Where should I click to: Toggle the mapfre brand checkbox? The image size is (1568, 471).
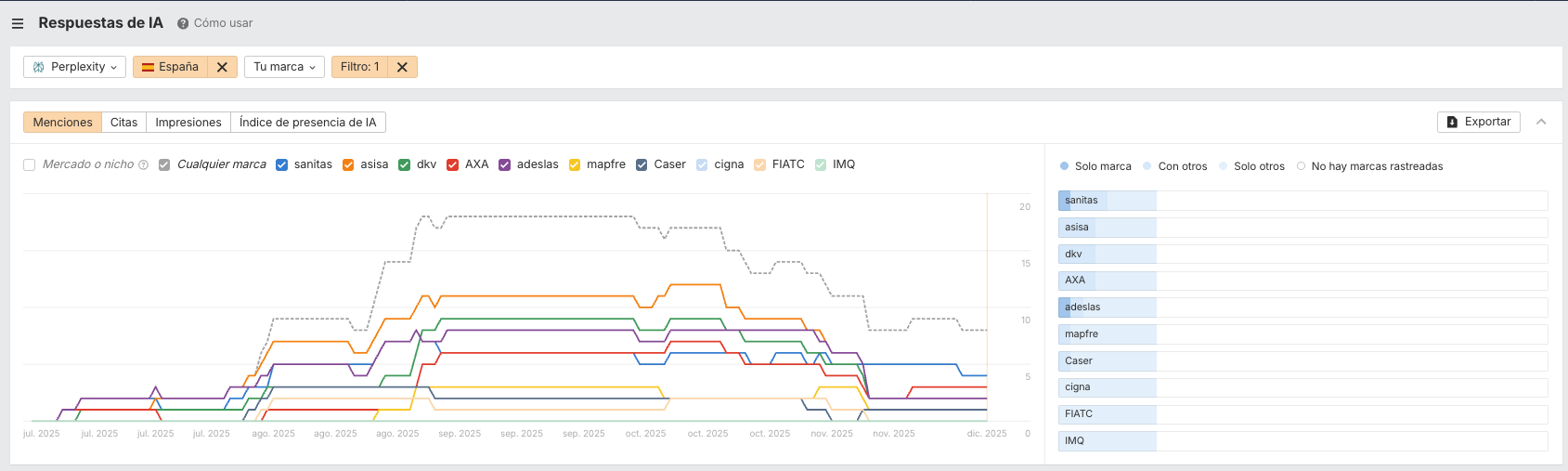(x=575, y=164)
